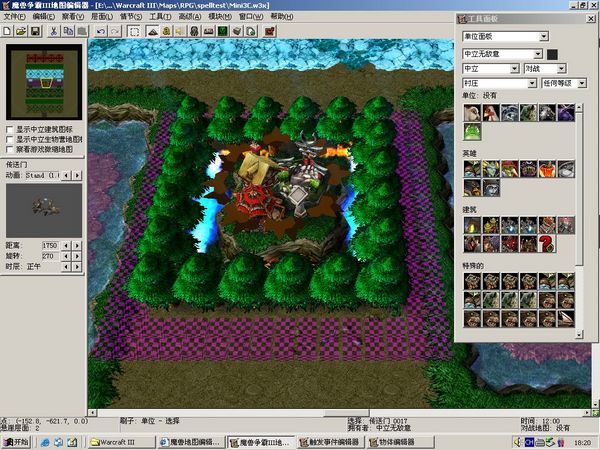Expand the 单位面板 palette type dropdown

(x=543, y=37)
